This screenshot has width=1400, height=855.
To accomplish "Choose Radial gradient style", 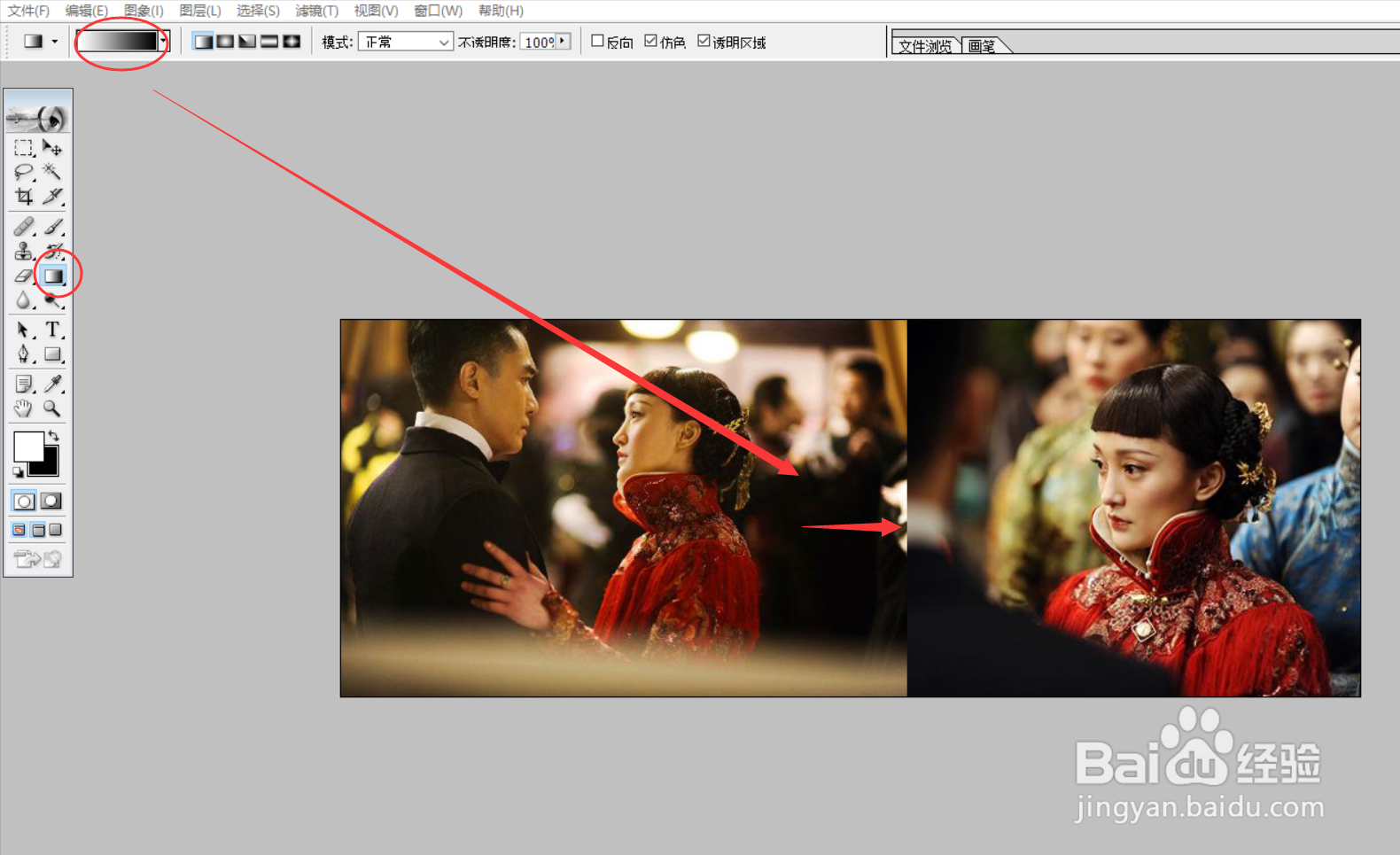I will [x=225, y=42].
